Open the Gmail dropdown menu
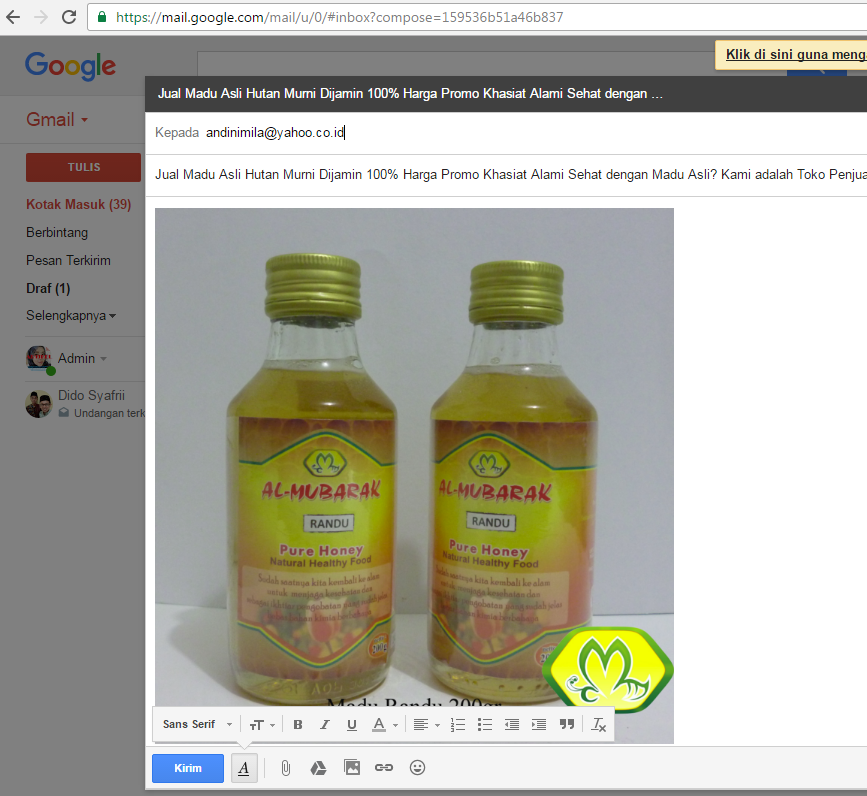The image size is (867, 796). pos(57,119)
